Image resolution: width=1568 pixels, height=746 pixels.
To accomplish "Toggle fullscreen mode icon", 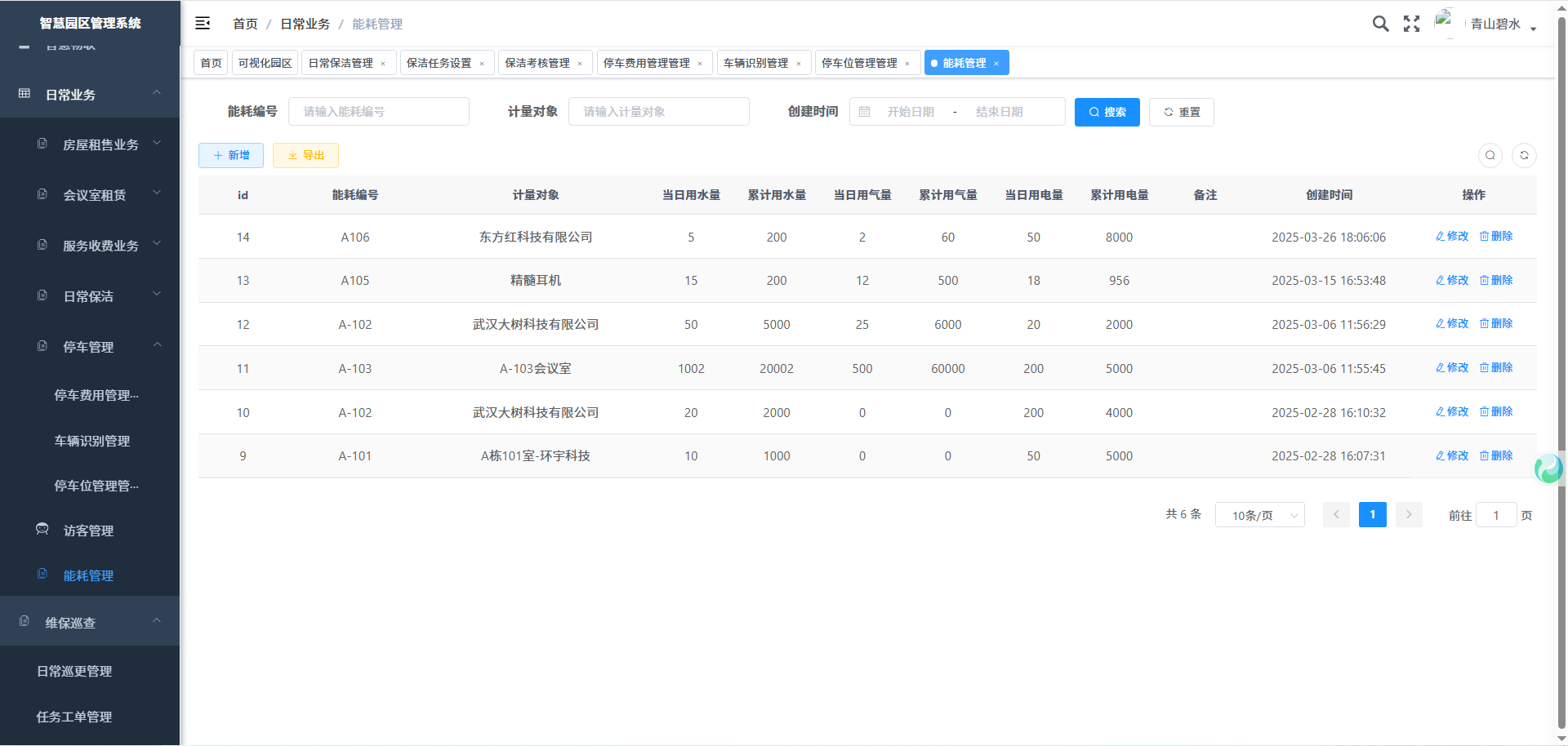I will click(1411, 24).
